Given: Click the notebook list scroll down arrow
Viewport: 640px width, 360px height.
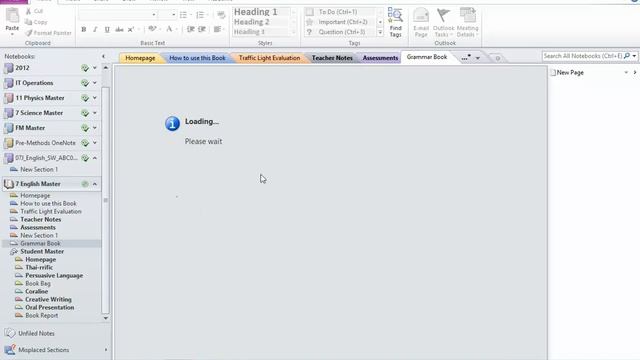Looking at the screenshot, I should pyautogui.click(x=106, y=318).
